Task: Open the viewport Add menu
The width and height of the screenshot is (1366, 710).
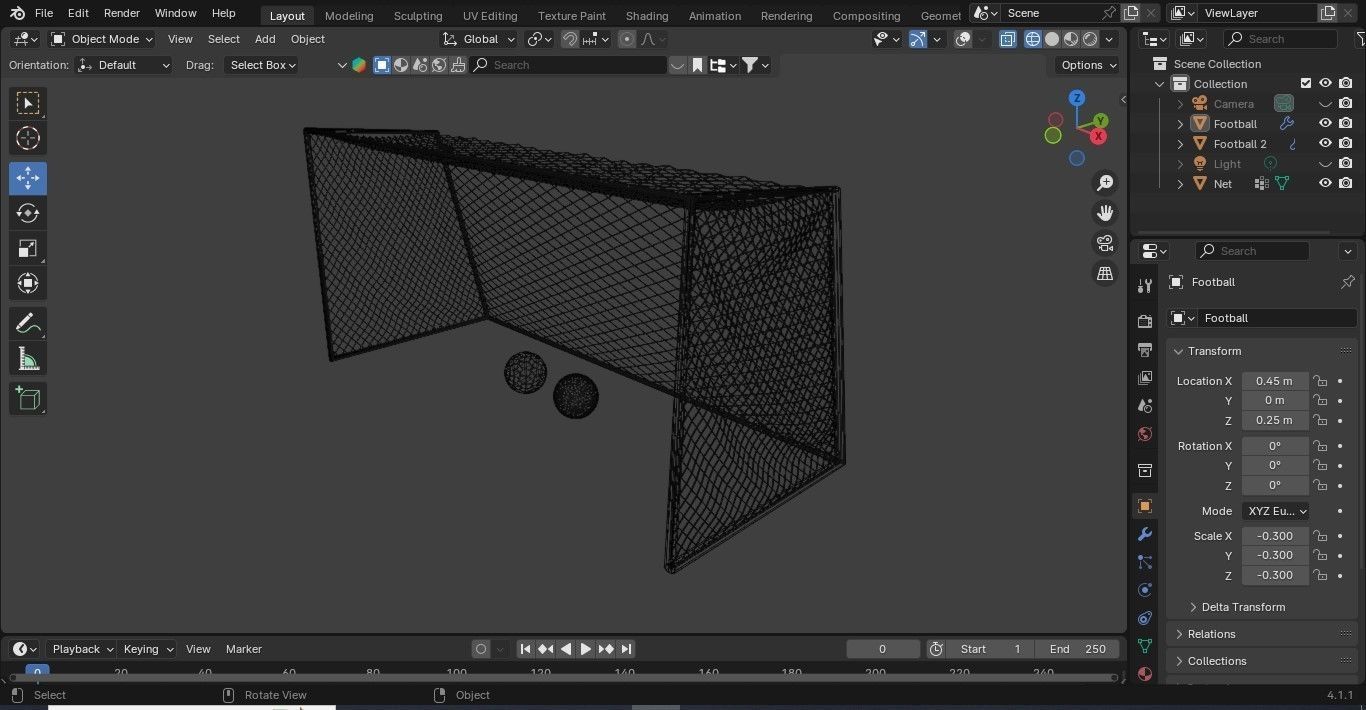Action: point(265,39)
